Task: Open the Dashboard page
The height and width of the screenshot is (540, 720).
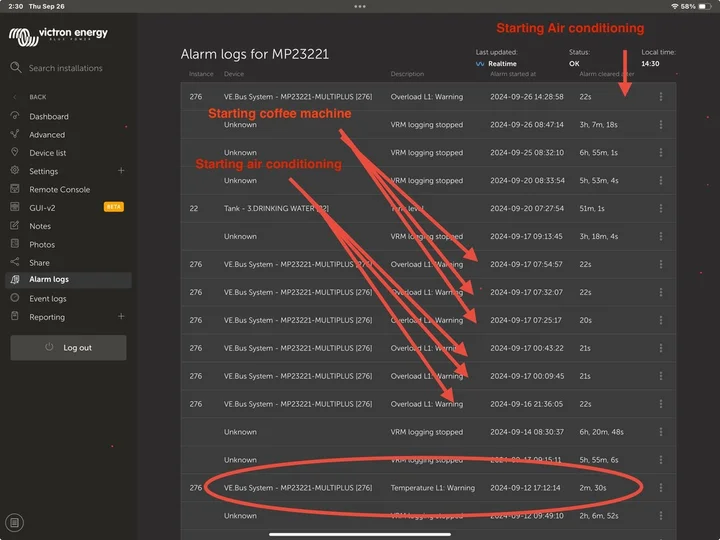Action: [49, 116]
